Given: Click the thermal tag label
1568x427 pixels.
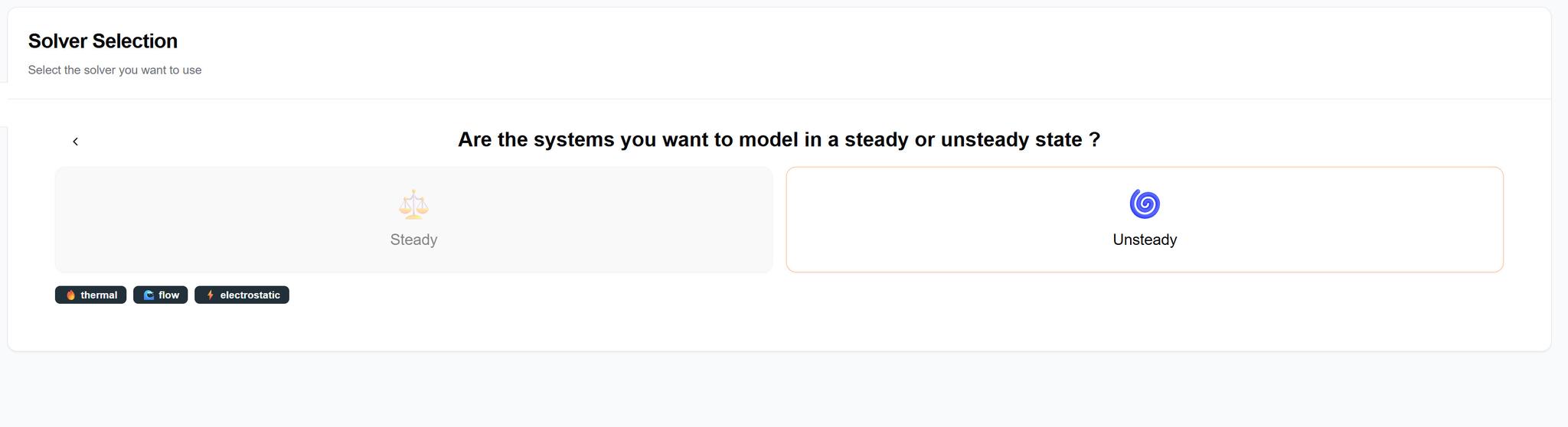Looking at the screenshot, I should click(x=99, y=295).
